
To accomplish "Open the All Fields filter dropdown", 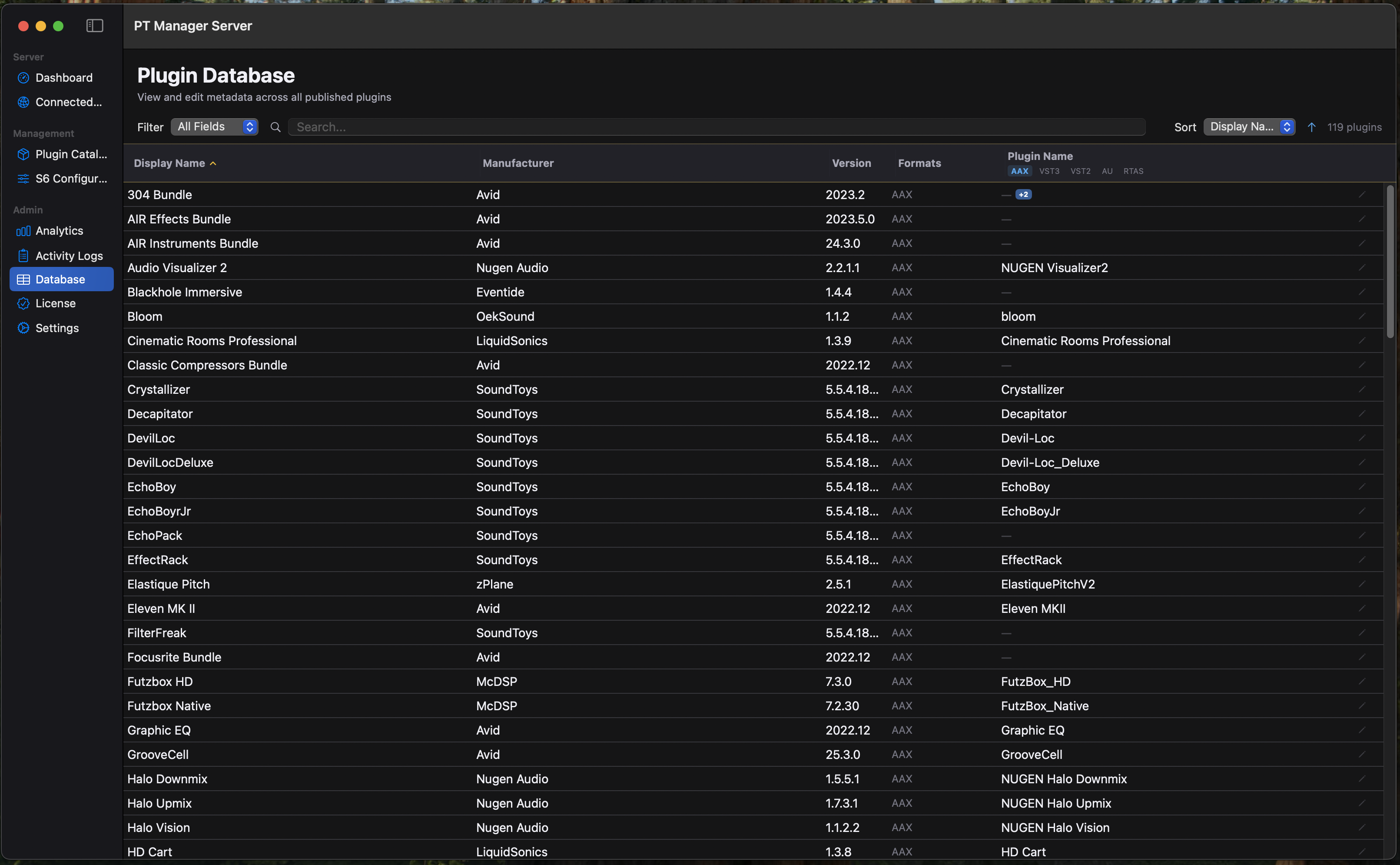I will pos(215,127).
